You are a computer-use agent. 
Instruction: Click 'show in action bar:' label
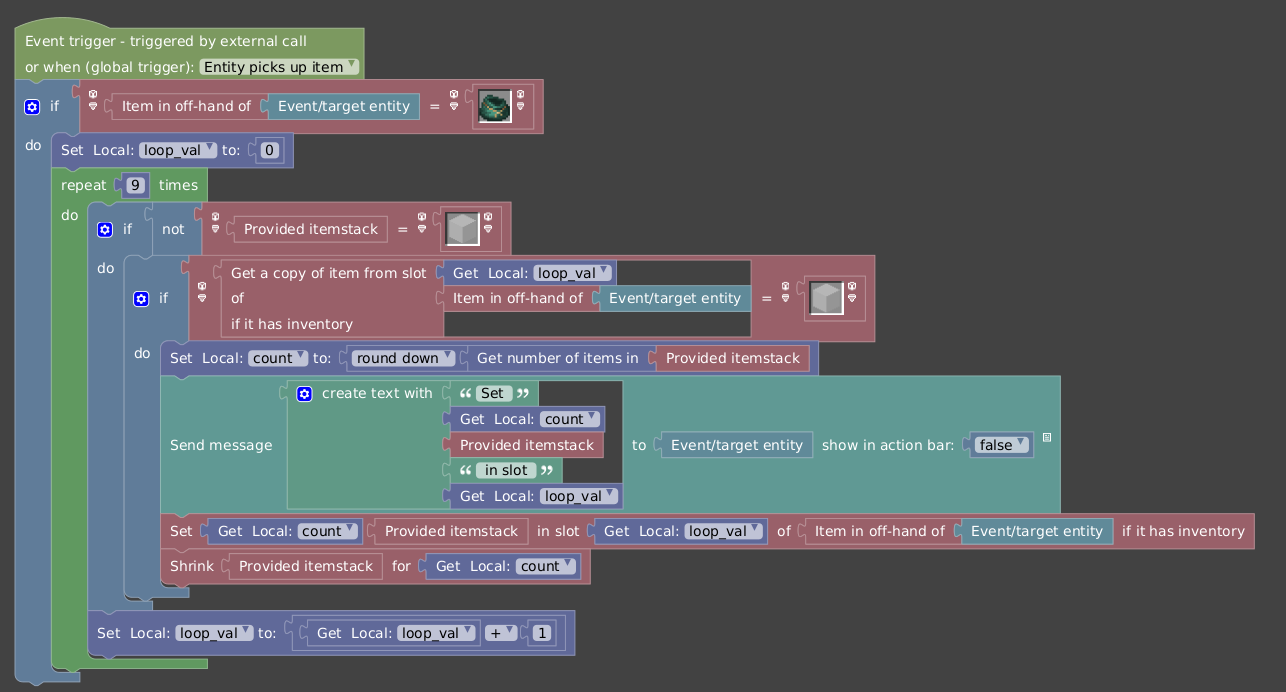click(x=888, y=445)
